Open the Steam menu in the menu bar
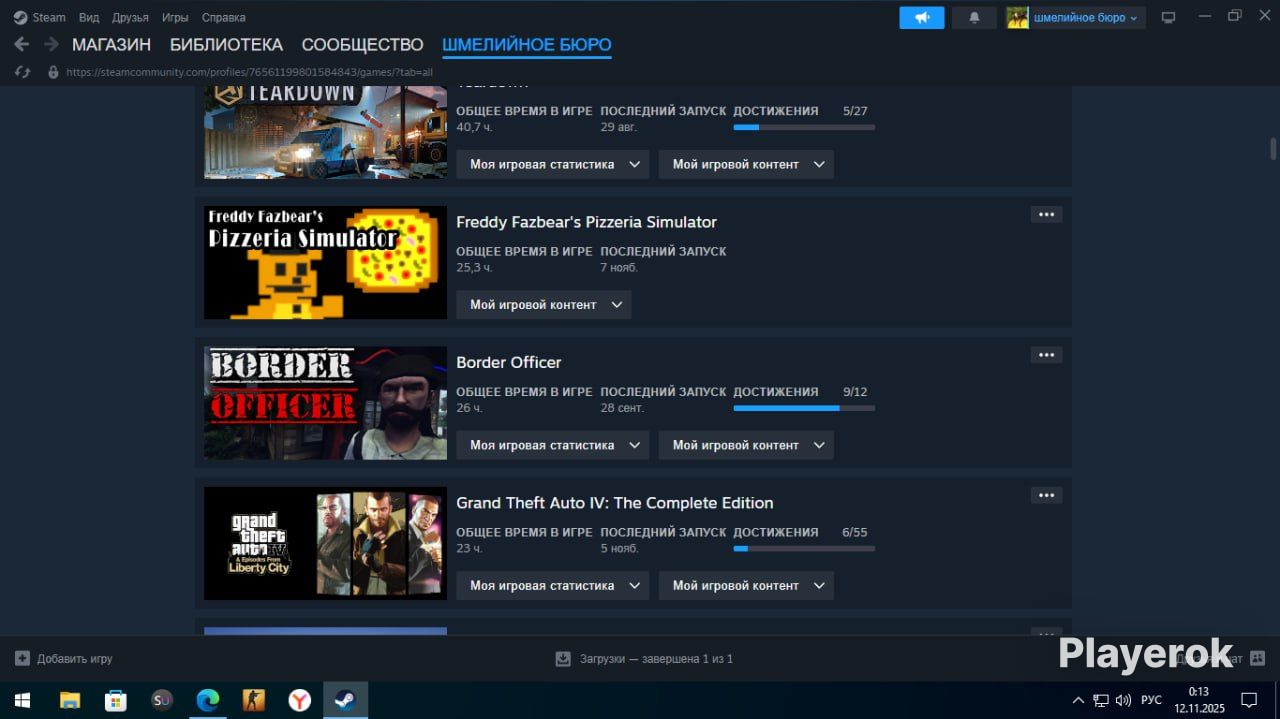The width and height of the screenshot is (1280, 719). pos(49,17)
